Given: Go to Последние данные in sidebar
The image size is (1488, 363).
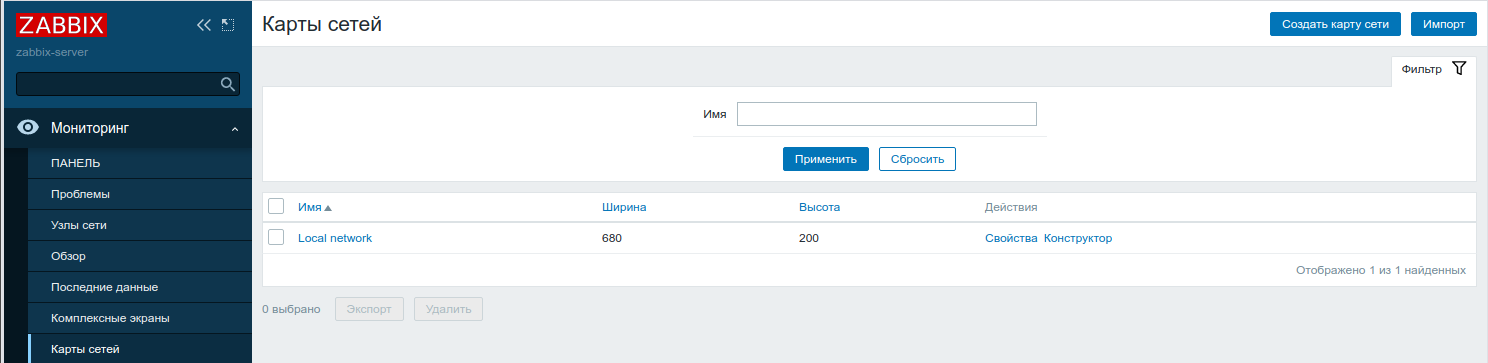Looking at the screenshot, I should pyautogui.click(x=104, y=287).
